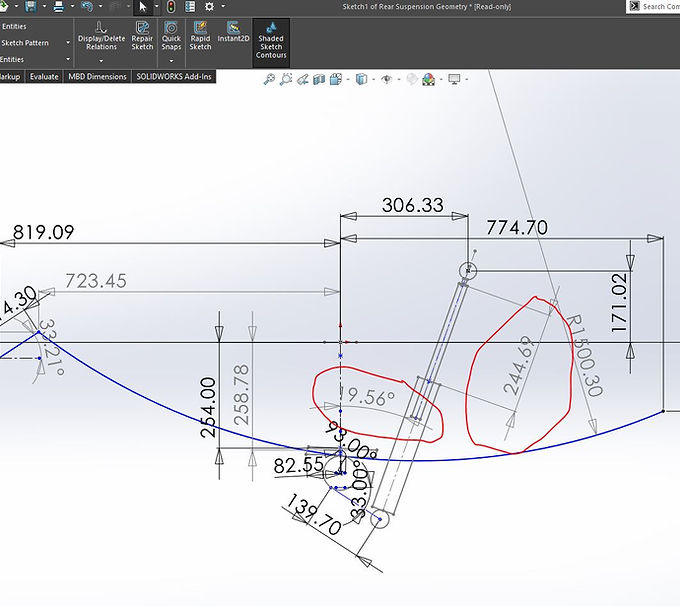Click the Hide/Show Items eye icon

point(386,79)
